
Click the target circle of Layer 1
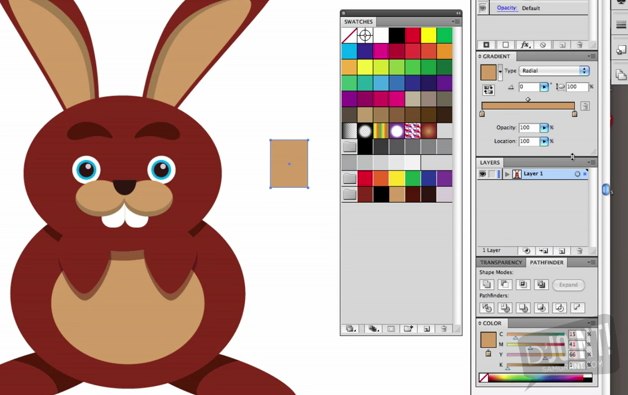point(577,174)
